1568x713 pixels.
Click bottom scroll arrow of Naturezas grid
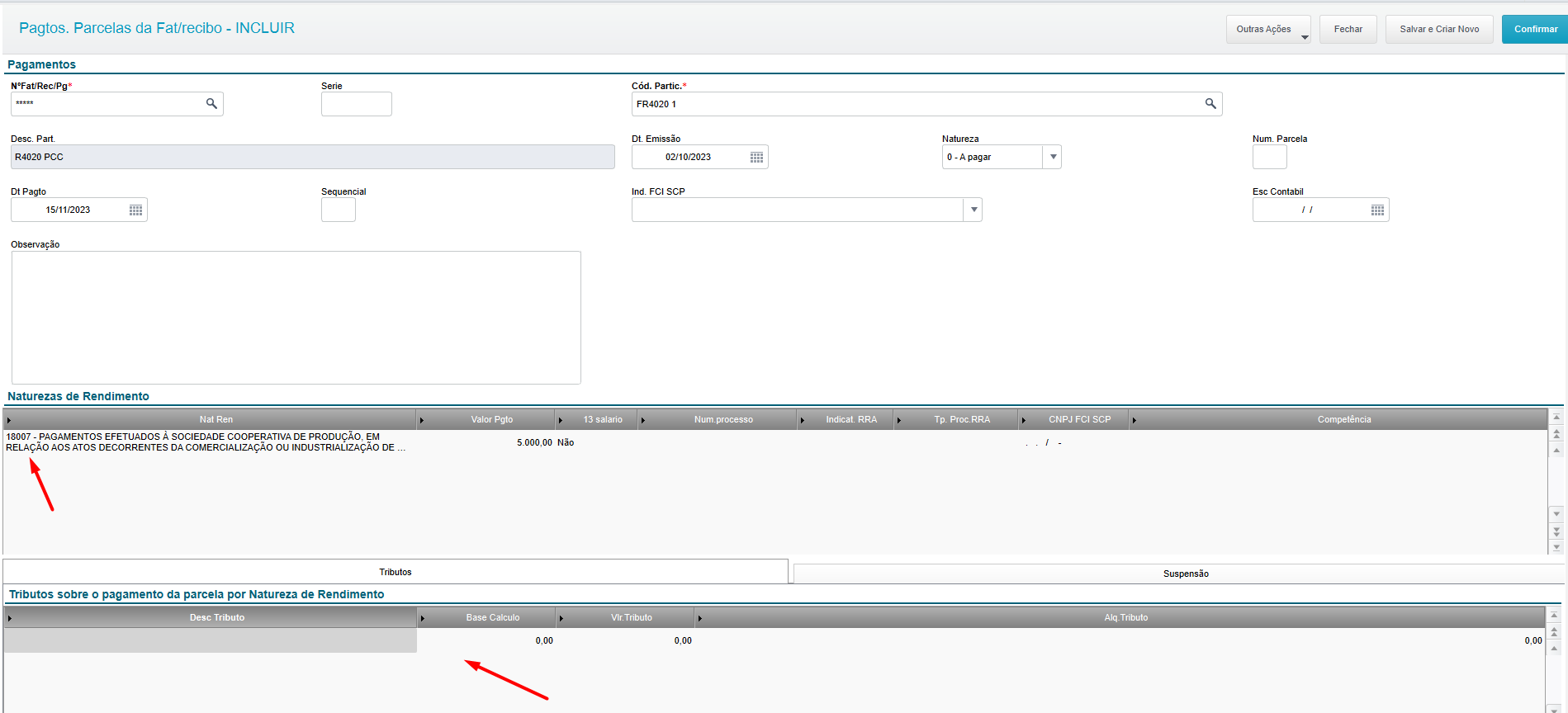1556,547
